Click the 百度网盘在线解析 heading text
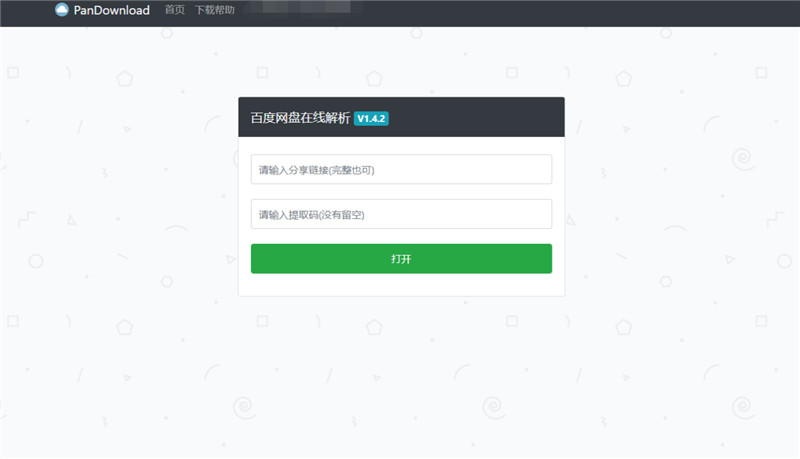 tap(300, 118)
